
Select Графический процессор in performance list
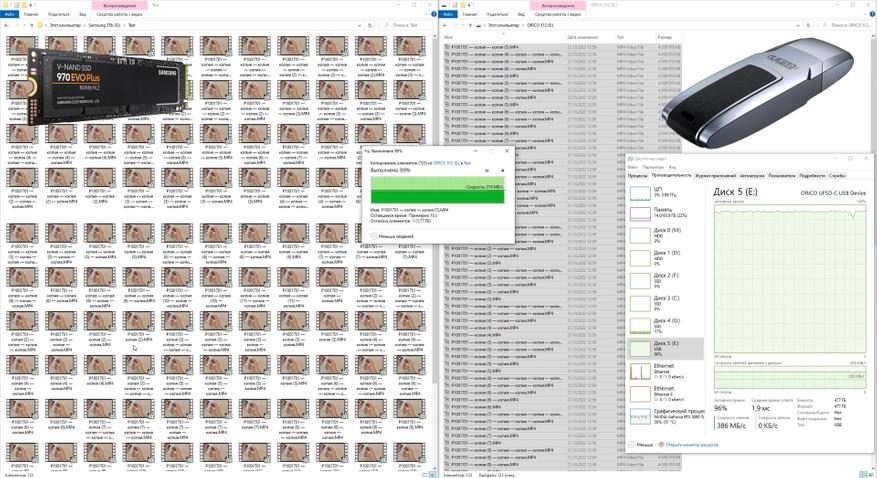pyautogui.click(x=665, y=416)
